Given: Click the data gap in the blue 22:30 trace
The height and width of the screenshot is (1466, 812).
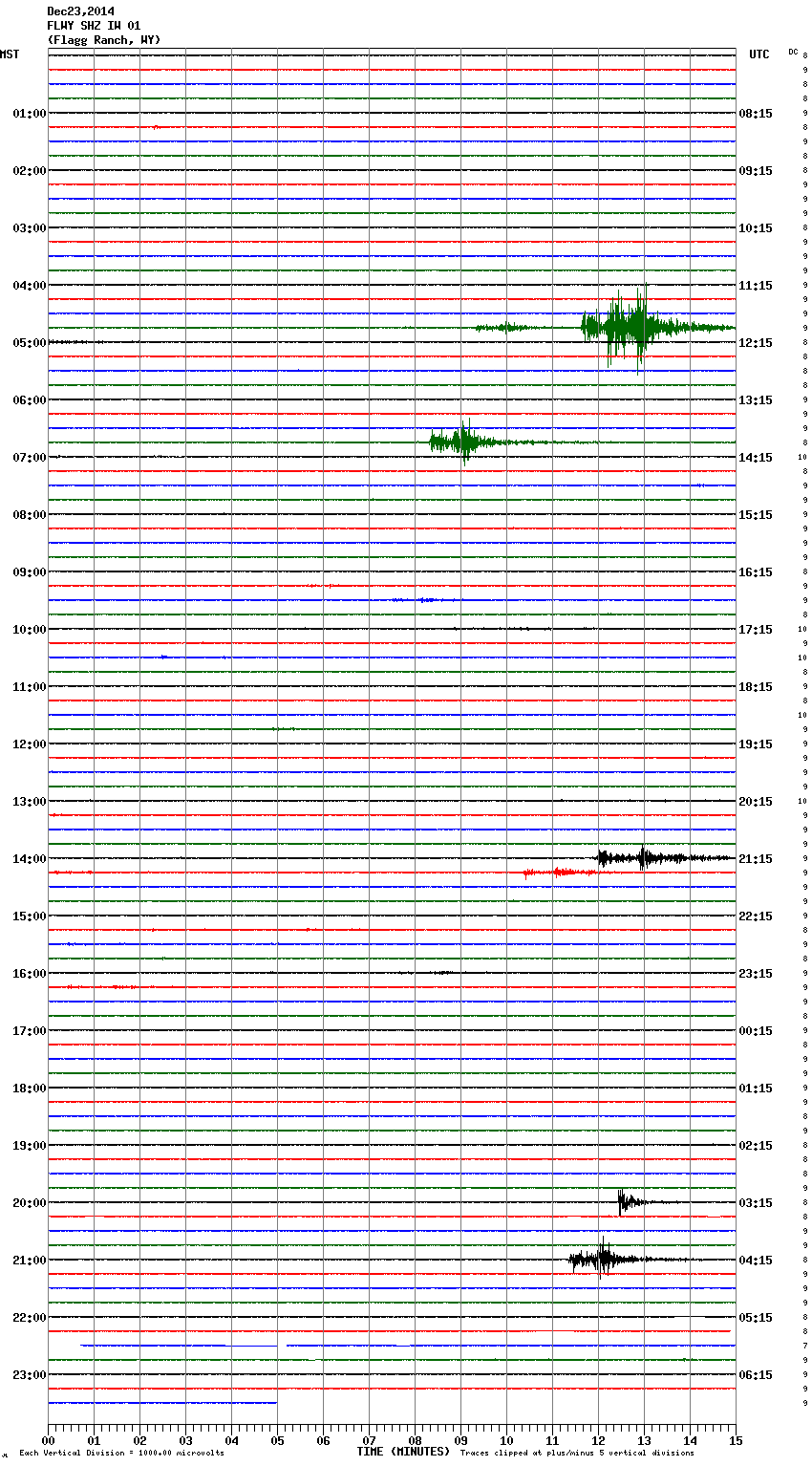Looking at the screenshot, I should click(282, 1346).
